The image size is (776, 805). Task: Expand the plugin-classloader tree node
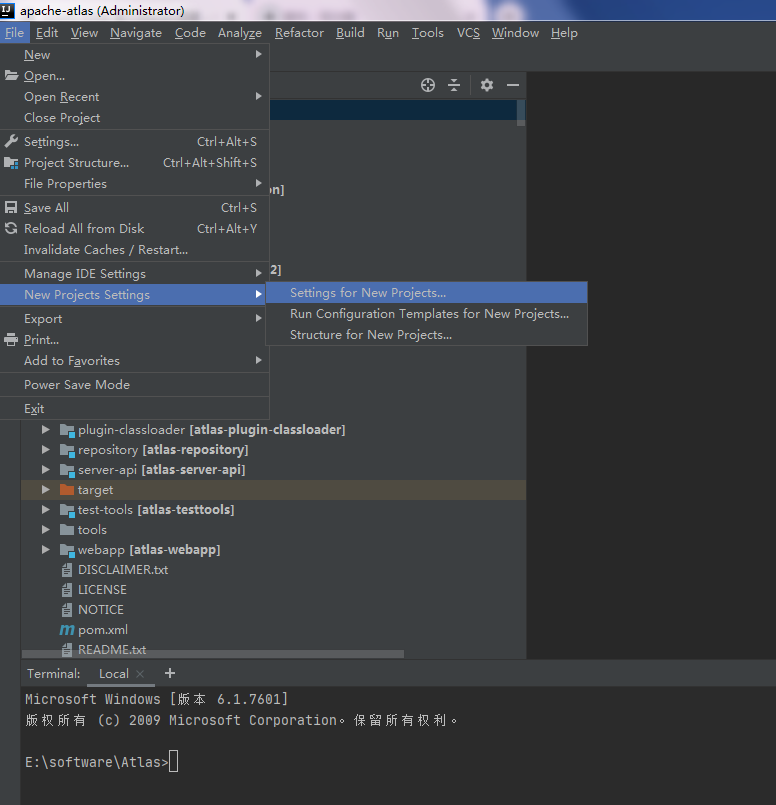pyautogui.click(x=46, y=430)
